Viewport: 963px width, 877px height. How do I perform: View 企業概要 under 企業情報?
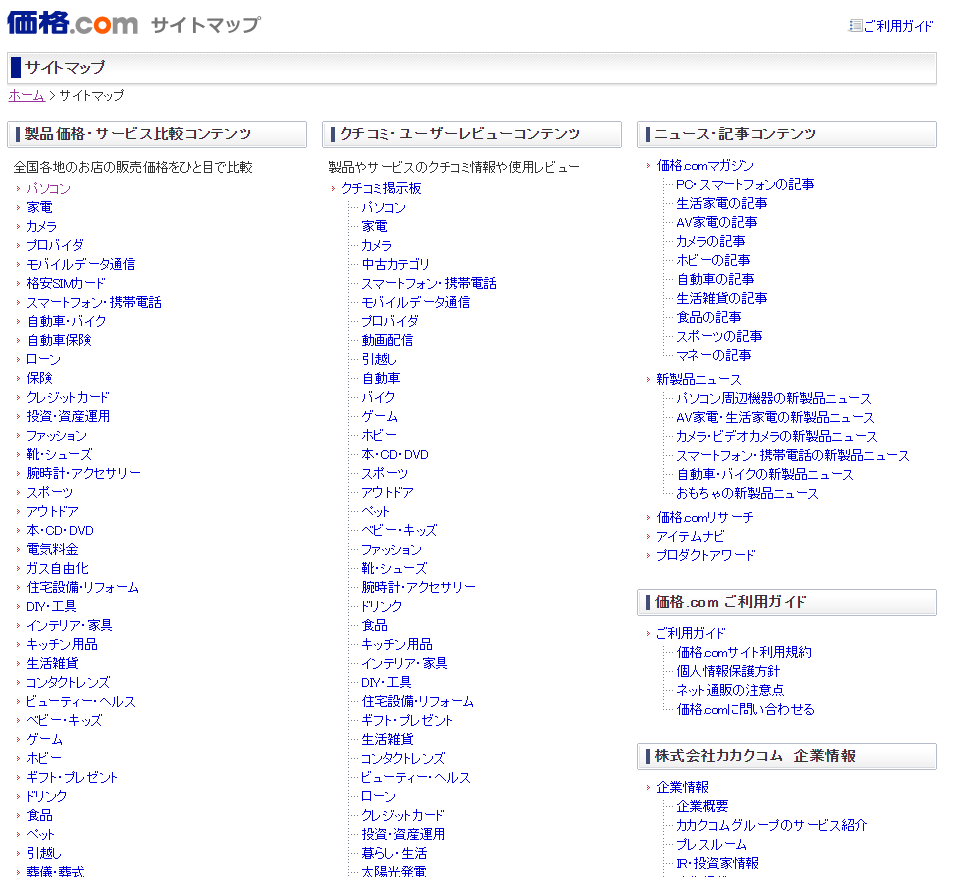(x=702, y=806)
